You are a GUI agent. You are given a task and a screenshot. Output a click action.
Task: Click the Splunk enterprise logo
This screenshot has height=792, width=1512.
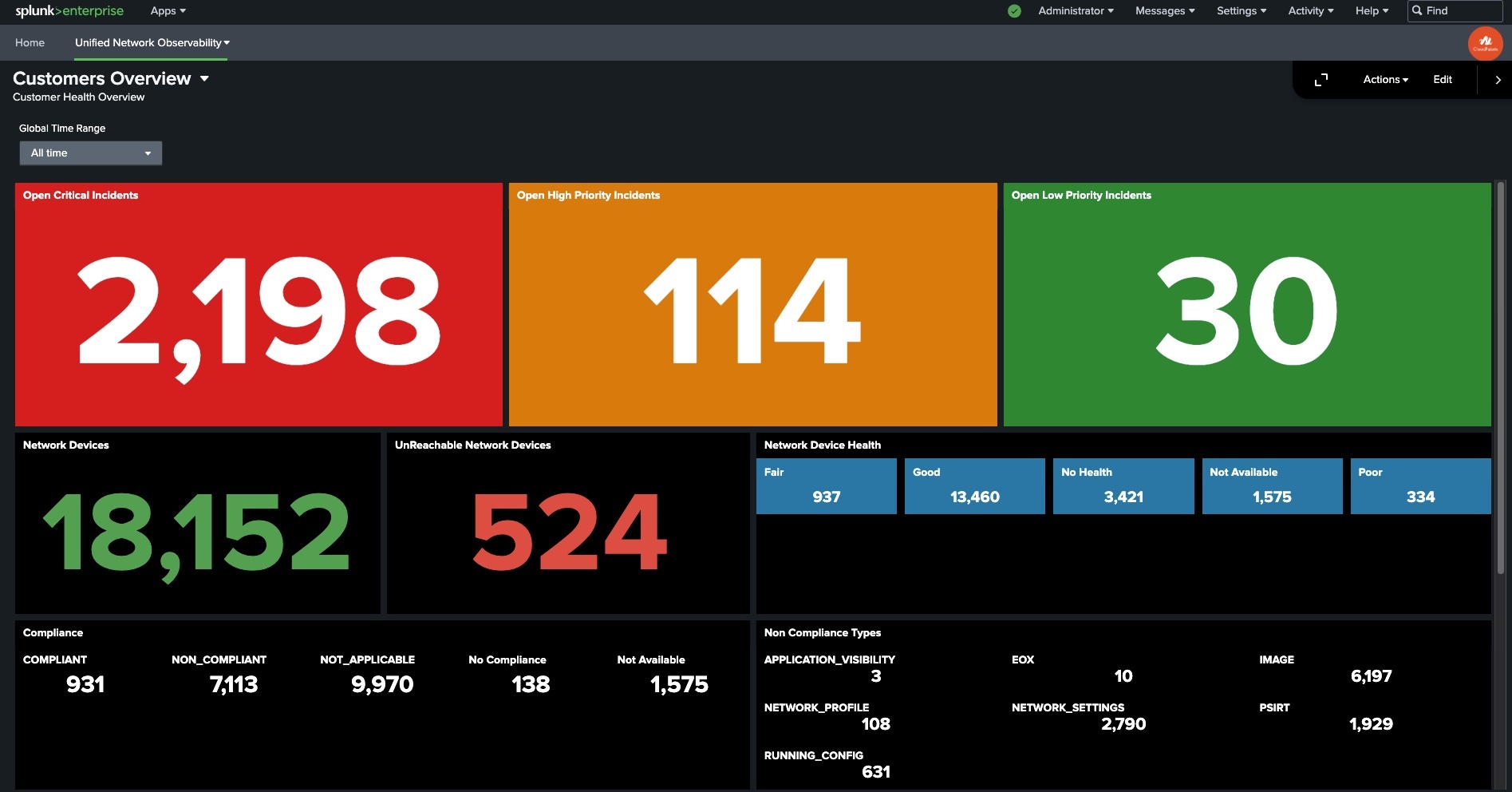(69, 11)
